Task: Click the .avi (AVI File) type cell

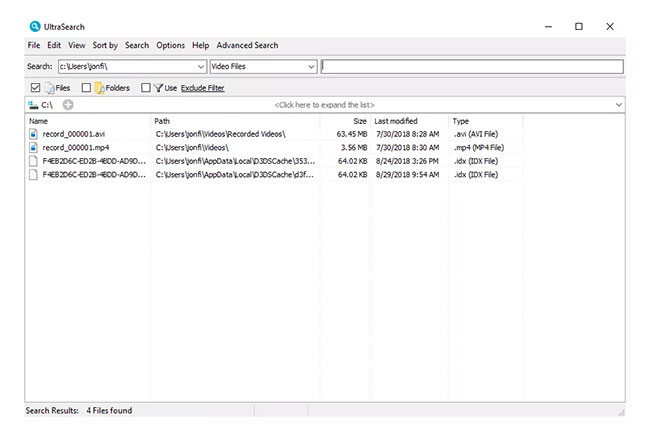Action: 475,134
